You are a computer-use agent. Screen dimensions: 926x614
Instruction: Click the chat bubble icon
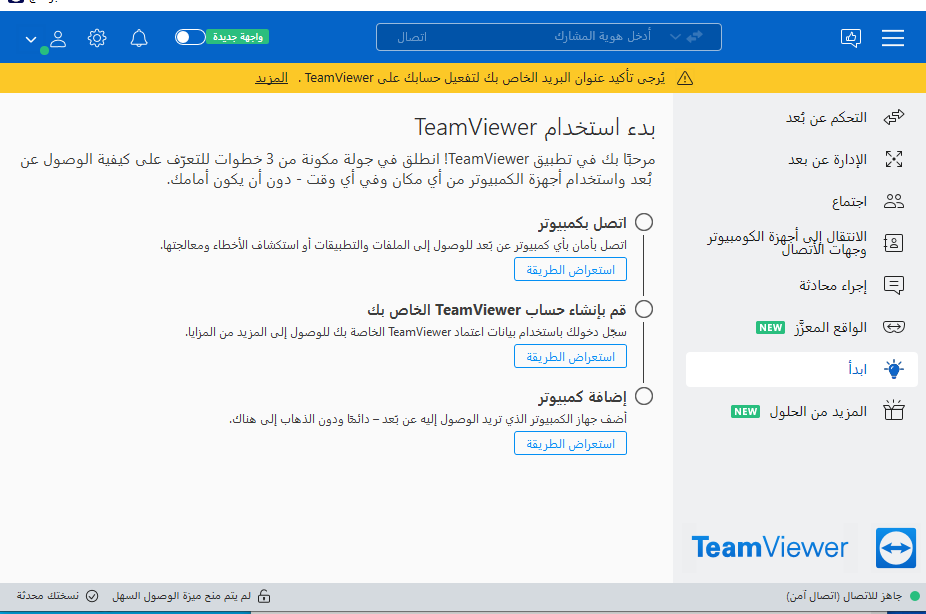point(894,285)
